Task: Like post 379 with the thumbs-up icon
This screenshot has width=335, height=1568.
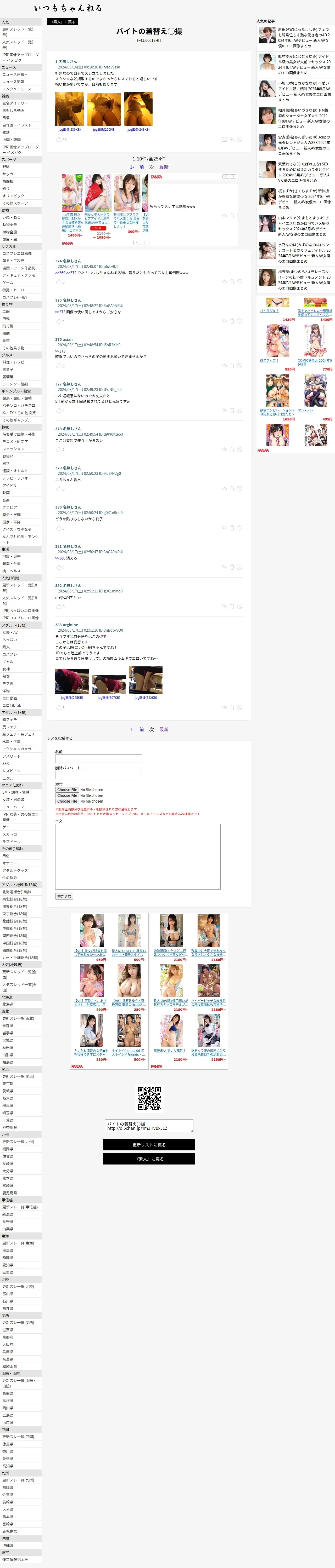Action: (x=59, y=489)
